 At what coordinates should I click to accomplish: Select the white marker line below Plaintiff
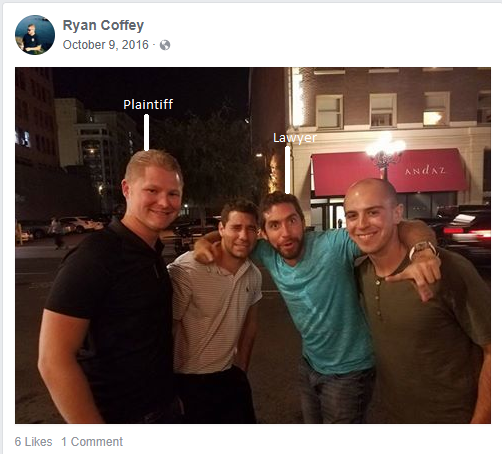(146, 132)
